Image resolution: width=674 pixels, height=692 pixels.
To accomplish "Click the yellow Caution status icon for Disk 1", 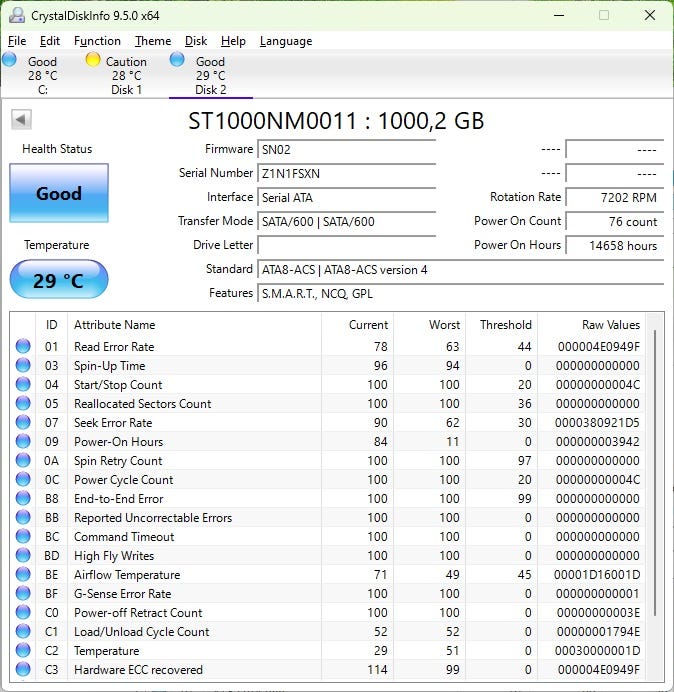I will [93, 60].
